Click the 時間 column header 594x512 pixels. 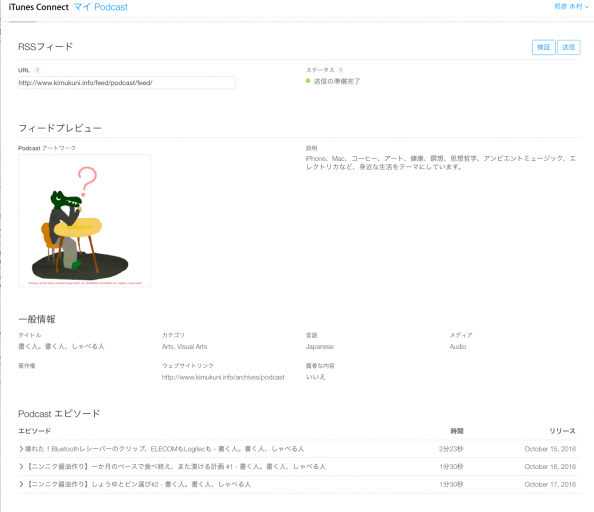(457, 431)
